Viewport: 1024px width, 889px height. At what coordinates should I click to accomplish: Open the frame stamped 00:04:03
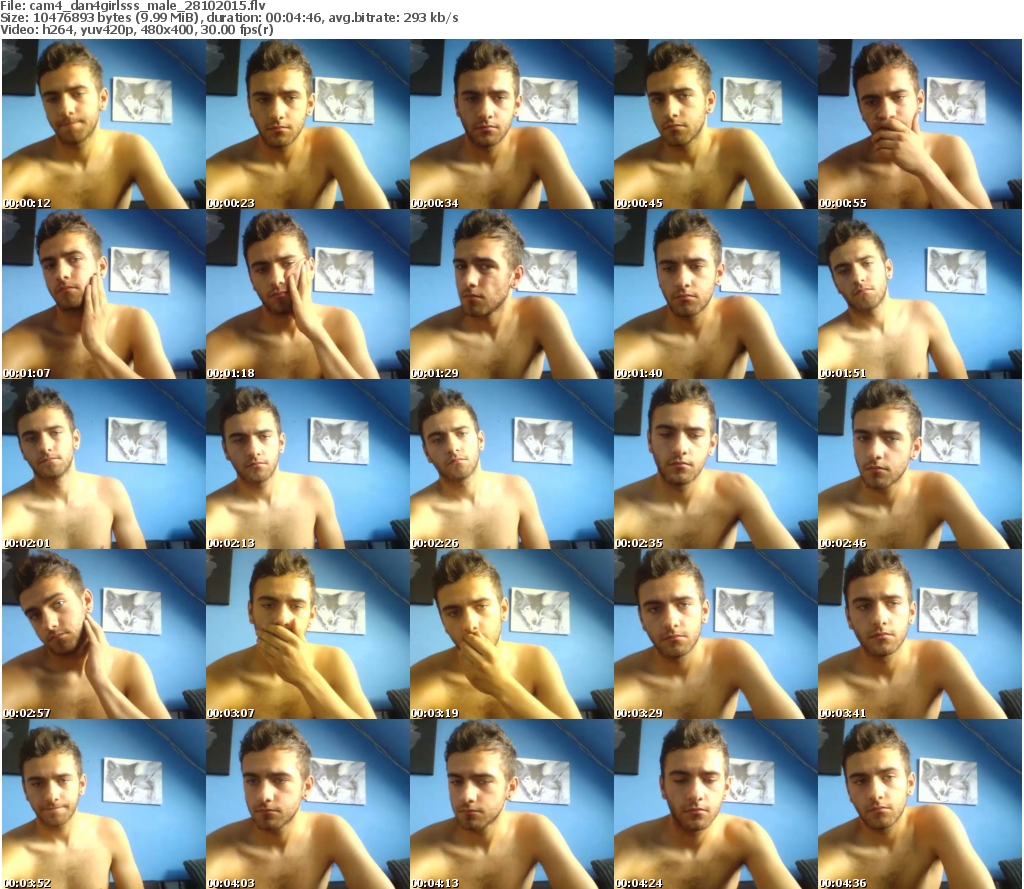(308, 804)
